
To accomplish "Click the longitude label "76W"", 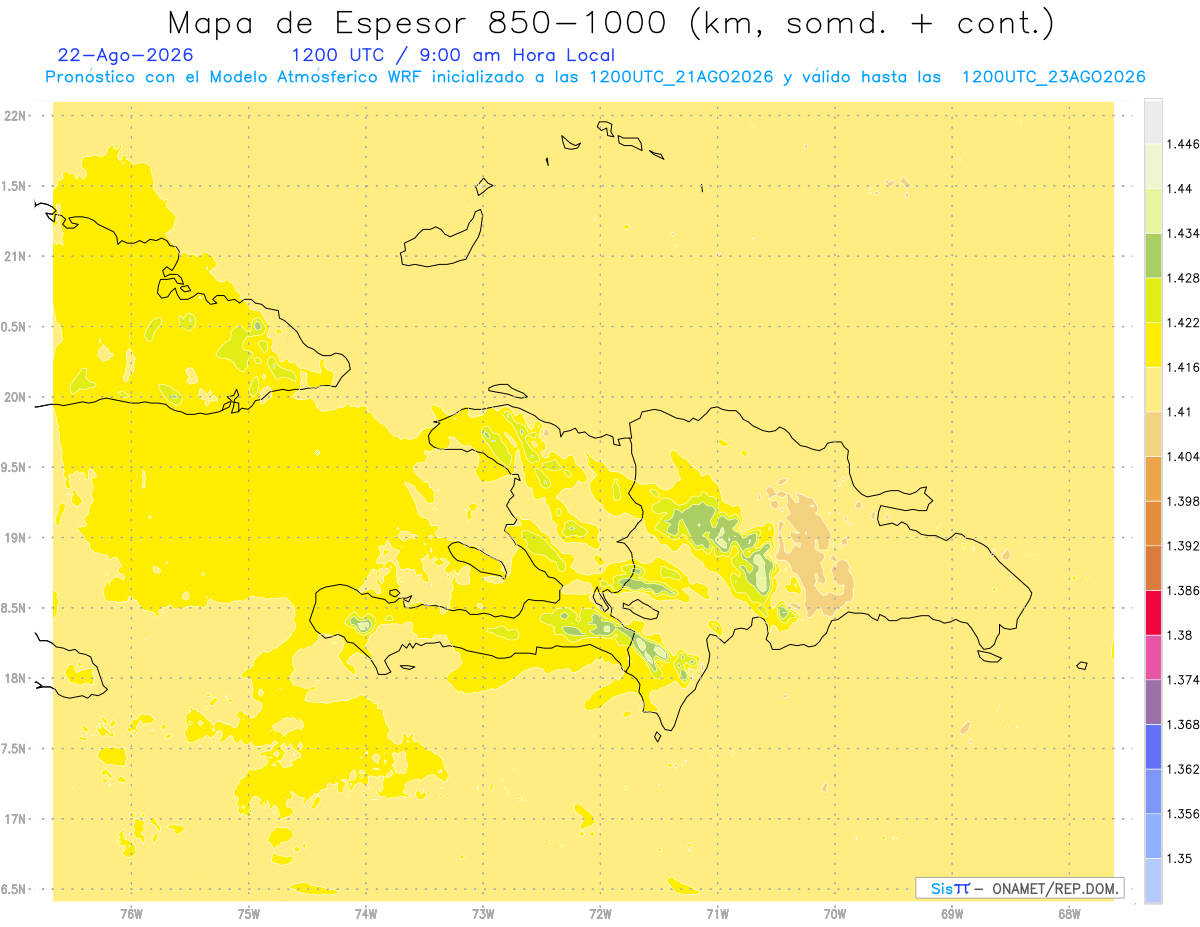I will (131, 914).
